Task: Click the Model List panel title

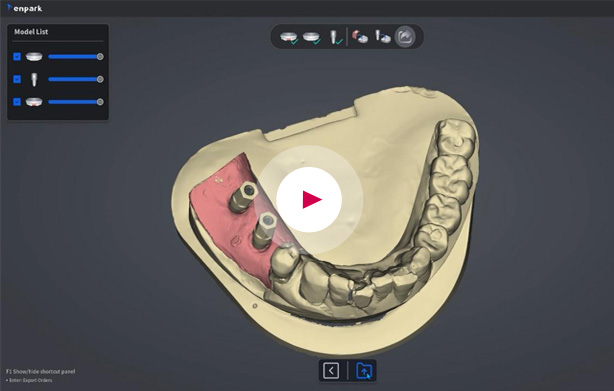Action: pyautogui.click(x=31, y=32)
